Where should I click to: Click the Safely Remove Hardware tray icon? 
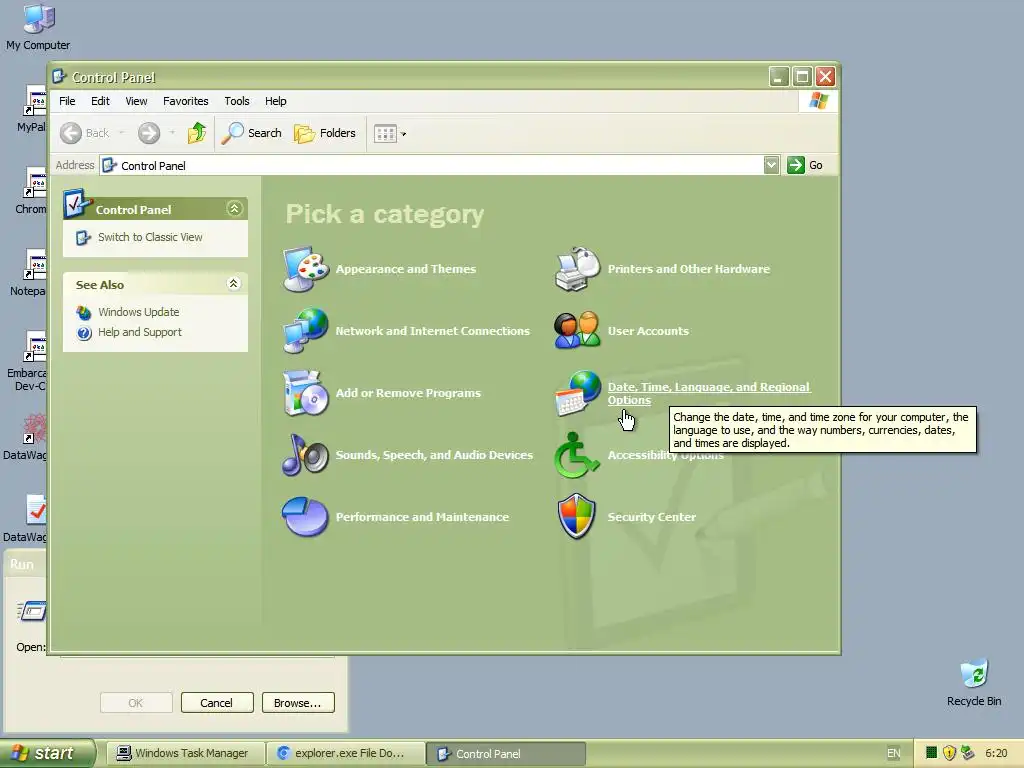[x=968, y=753]
